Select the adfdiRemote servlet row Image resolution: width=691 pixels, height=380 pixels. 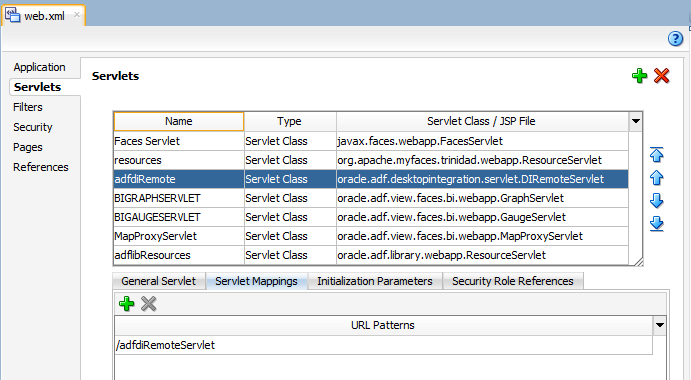click(x=371, y=179)
